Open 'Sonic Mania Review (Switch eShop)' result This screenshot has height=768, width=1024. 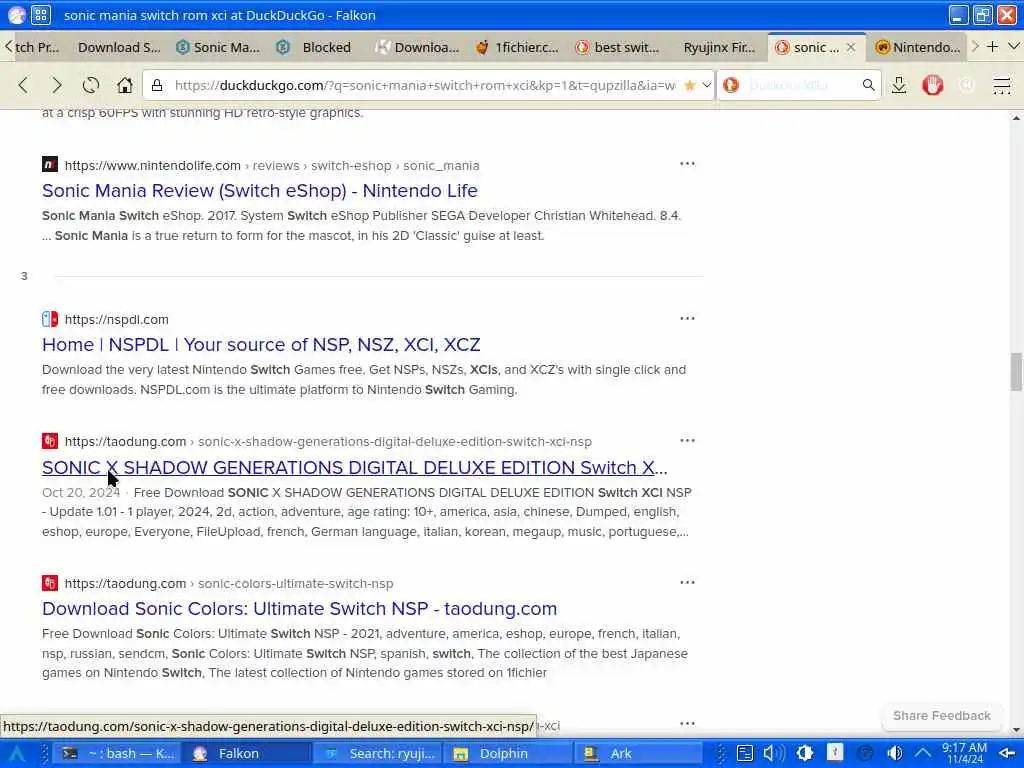(259, 190)
